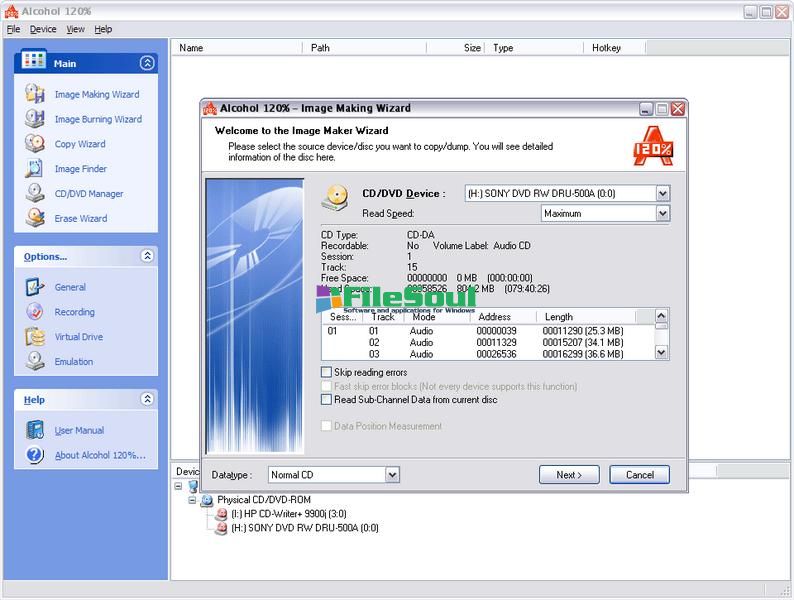Screen dimensions: 794x600
Task: Launch the Erase Wizard icon
Action: click(35, 218)
